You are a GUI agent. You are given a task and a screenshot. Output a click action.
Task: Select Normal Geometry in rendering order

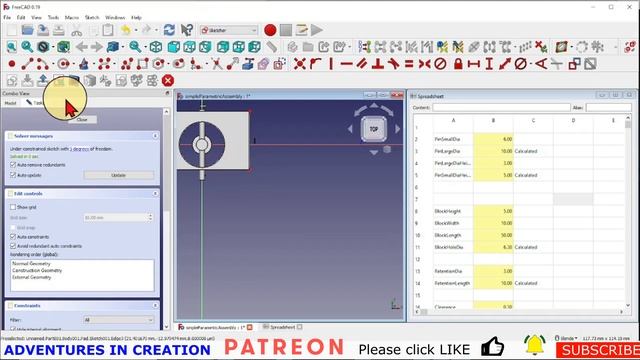(x=31, y=264)
